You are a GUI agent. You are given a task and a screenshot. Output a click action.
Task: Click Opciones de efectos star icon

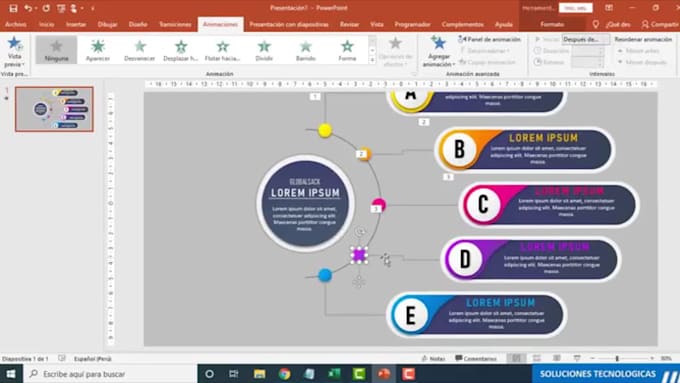coord(395,43)
